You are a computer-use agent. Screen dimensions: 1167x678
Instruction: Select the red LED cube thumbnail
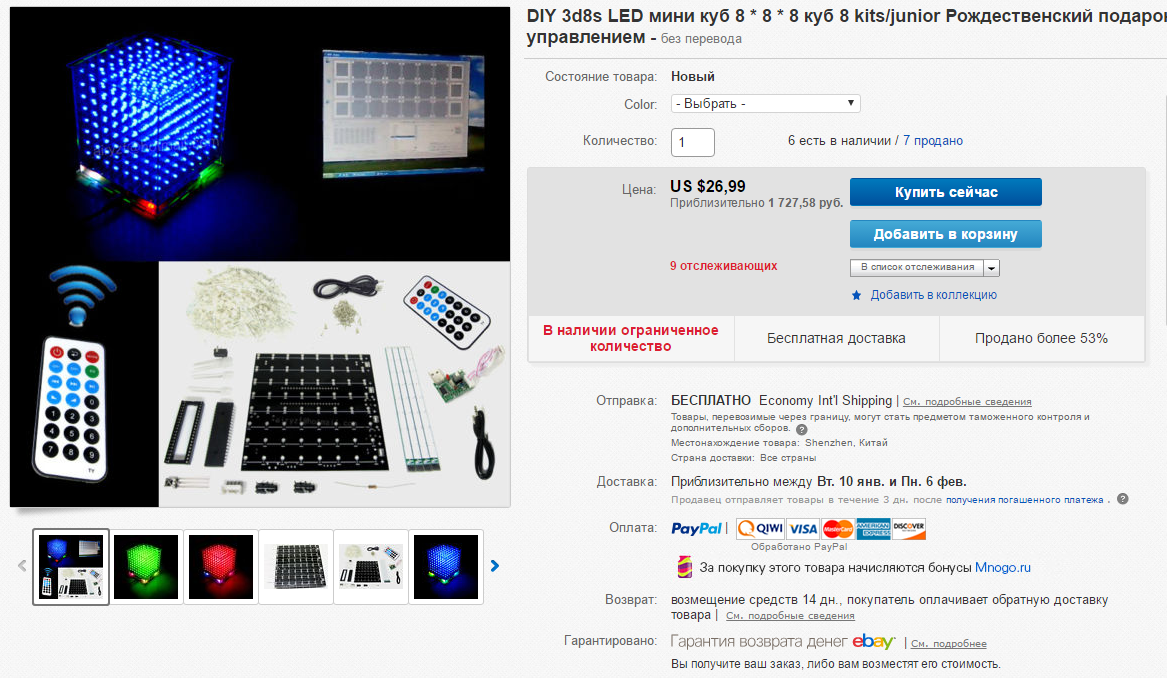click(x=221, y=566)
